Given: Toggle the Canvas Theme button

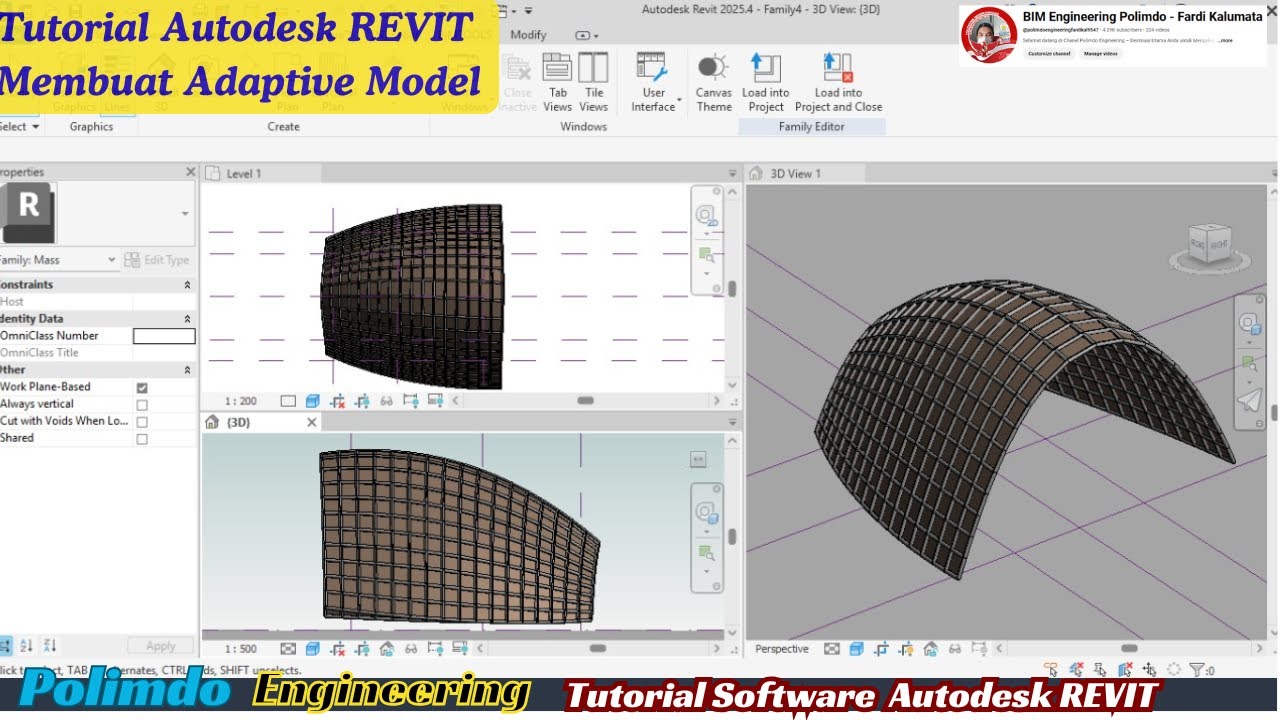Looking at the screenshot, I should pyautogui.click(x=713, y=82).
